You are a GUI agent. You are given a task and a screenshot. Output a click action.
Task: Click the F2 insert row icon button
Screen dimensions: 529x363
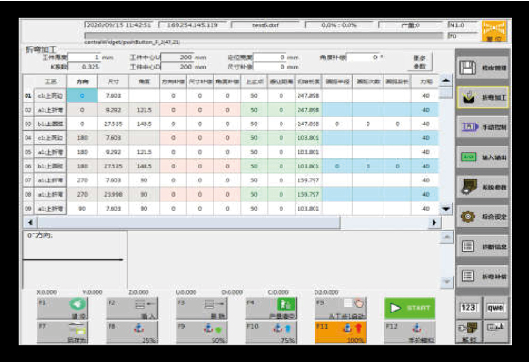click(132, 308)
